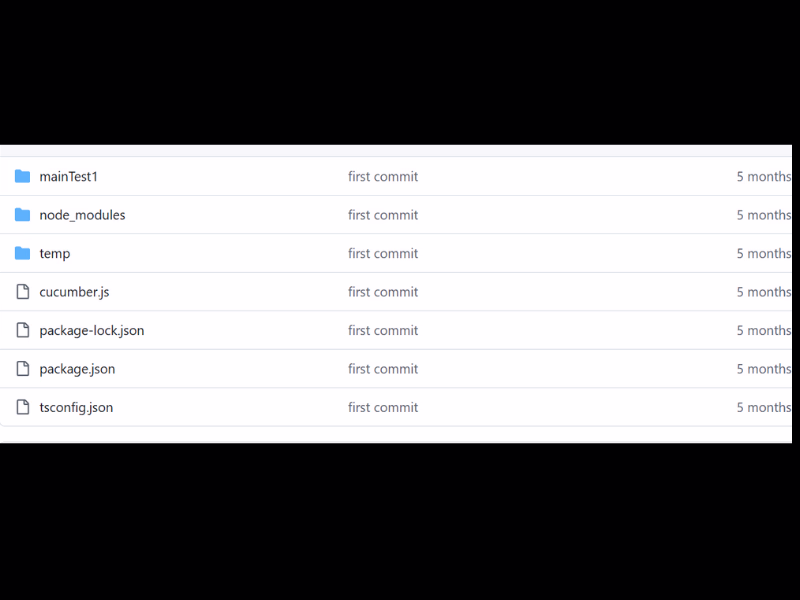Click the node_modules folder icon
The height and width of the screenshot is (600, 800).
point(22,215)
